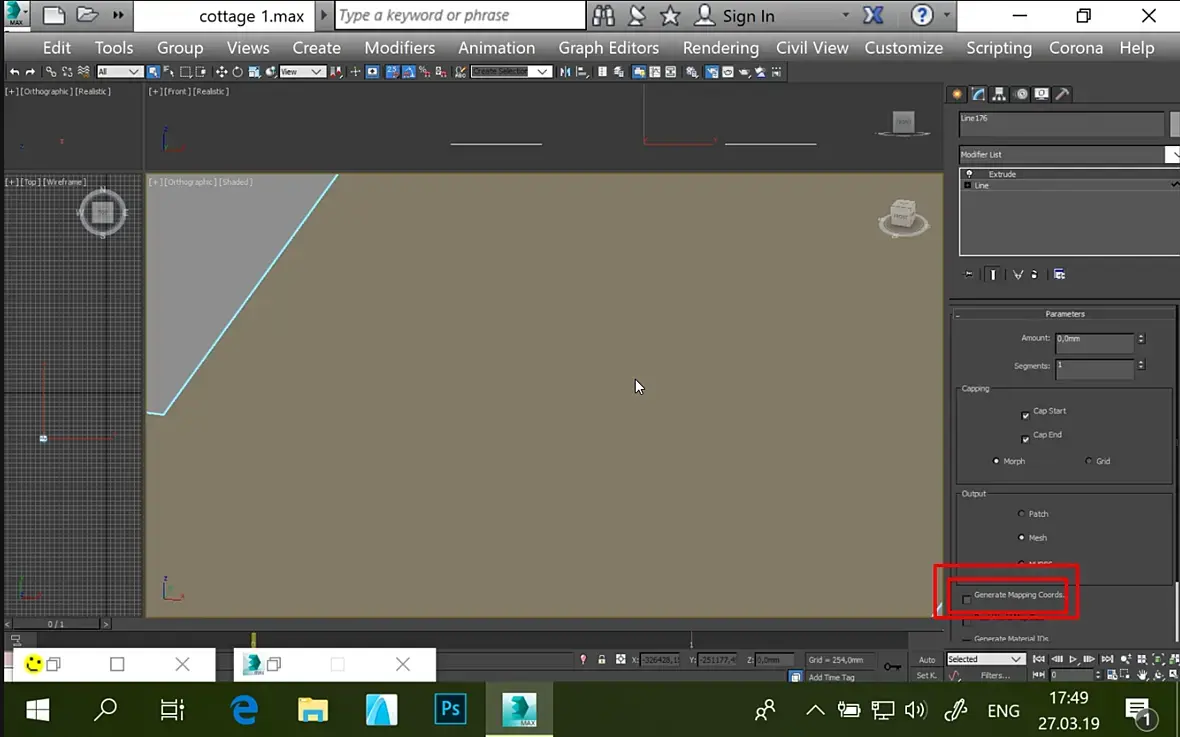Open the Create command panel tab
This screenshot has height=737, width=1180.
coord(957,94)
